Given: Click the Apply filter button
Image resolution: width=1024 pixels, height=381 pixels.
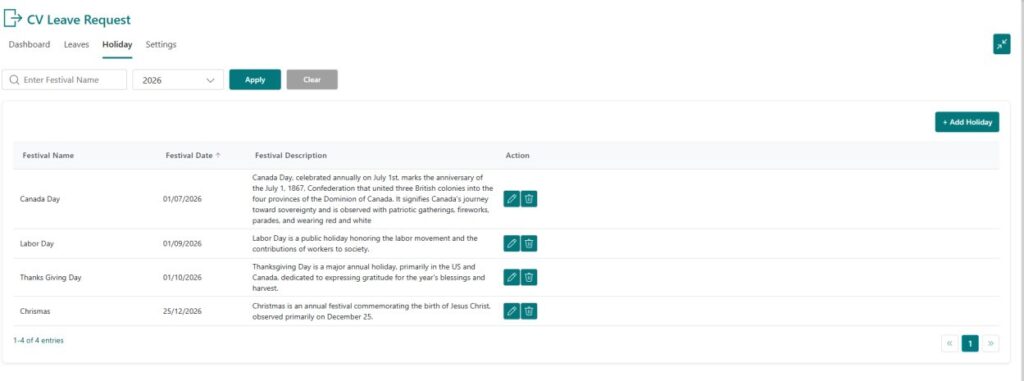Looking at the screenshot, I should (x=255, y=80).
